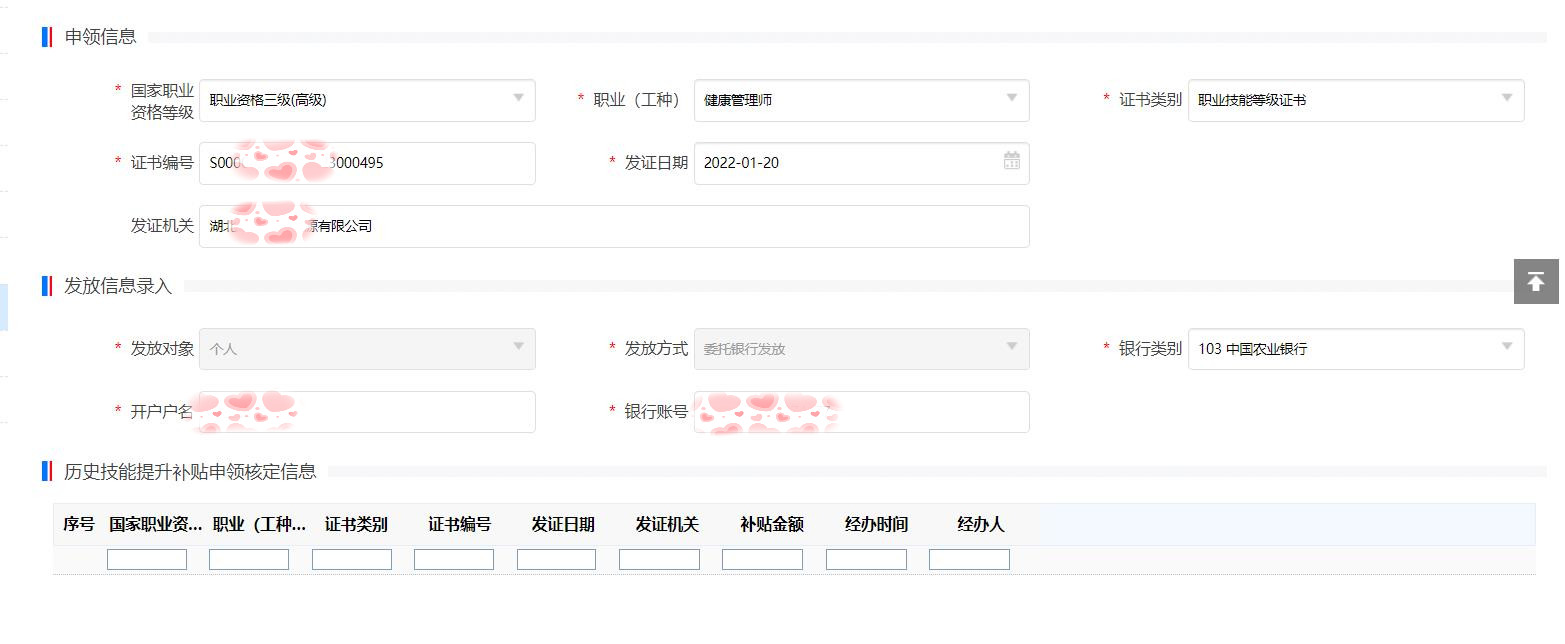Open the 职业（工种） dropdown
Screen dimensions: 1565x644
[x=1011, y=98]
